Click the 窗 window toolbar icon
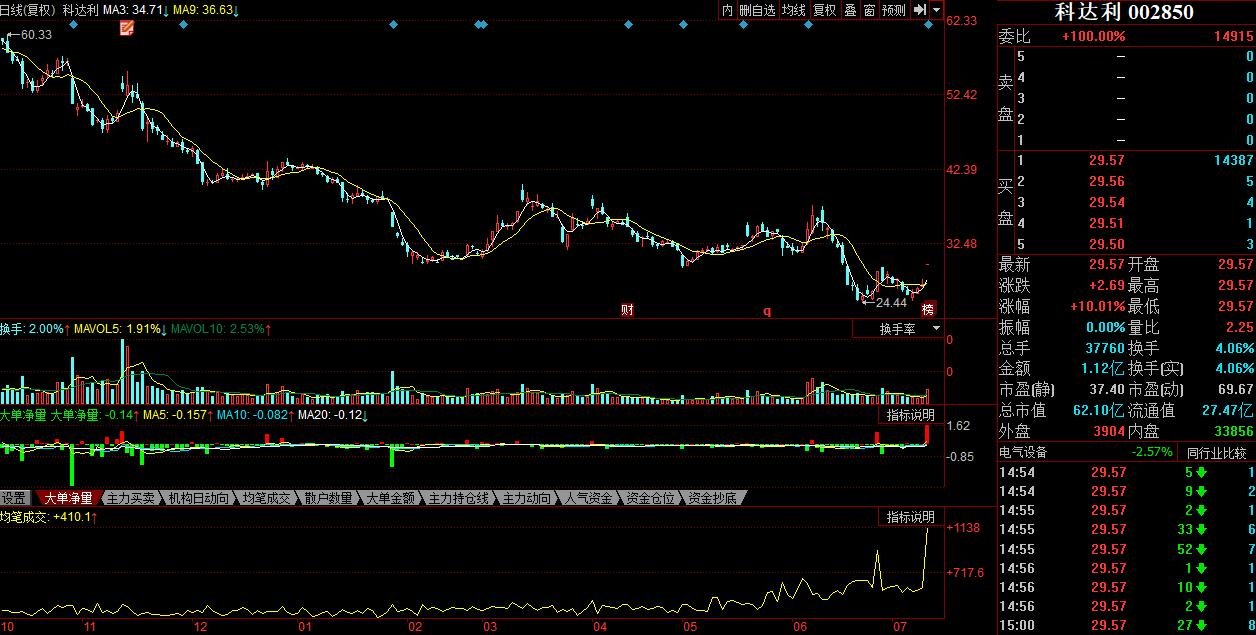This screenshot has width=1256, height=635. (x=870, y=10)
